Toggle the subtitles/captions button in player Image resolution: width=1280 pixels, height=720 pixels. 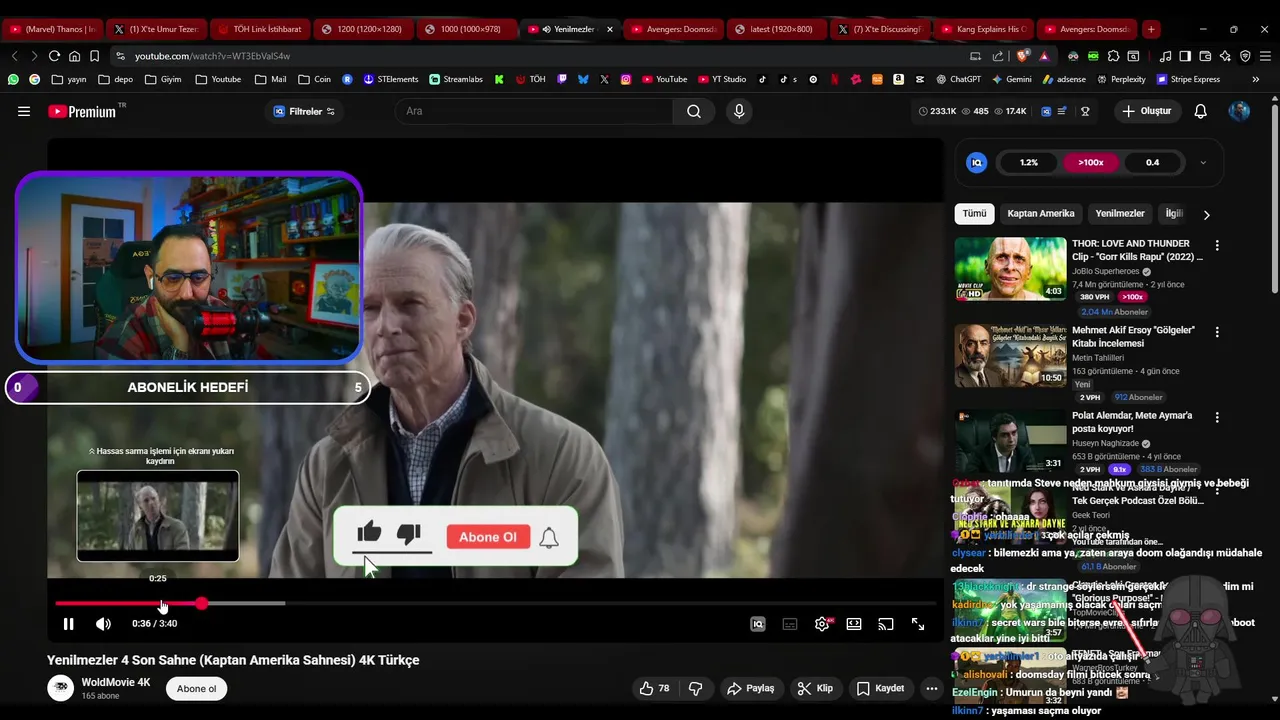tap(790, 624)
